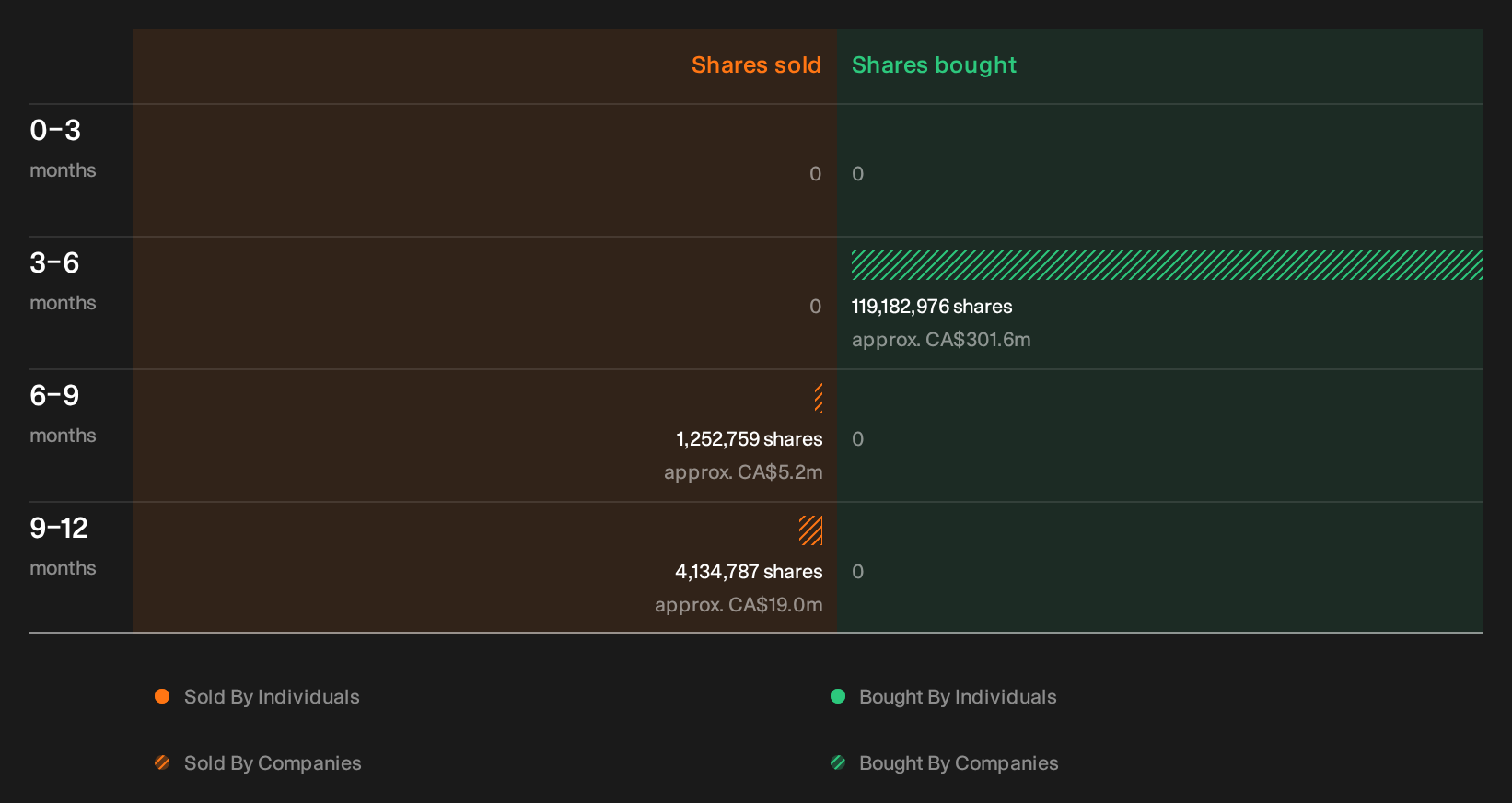Click the 0-3 months row label
This screenshot has height=803, width=1512.
pyautogui.click(x=63, y=149)
